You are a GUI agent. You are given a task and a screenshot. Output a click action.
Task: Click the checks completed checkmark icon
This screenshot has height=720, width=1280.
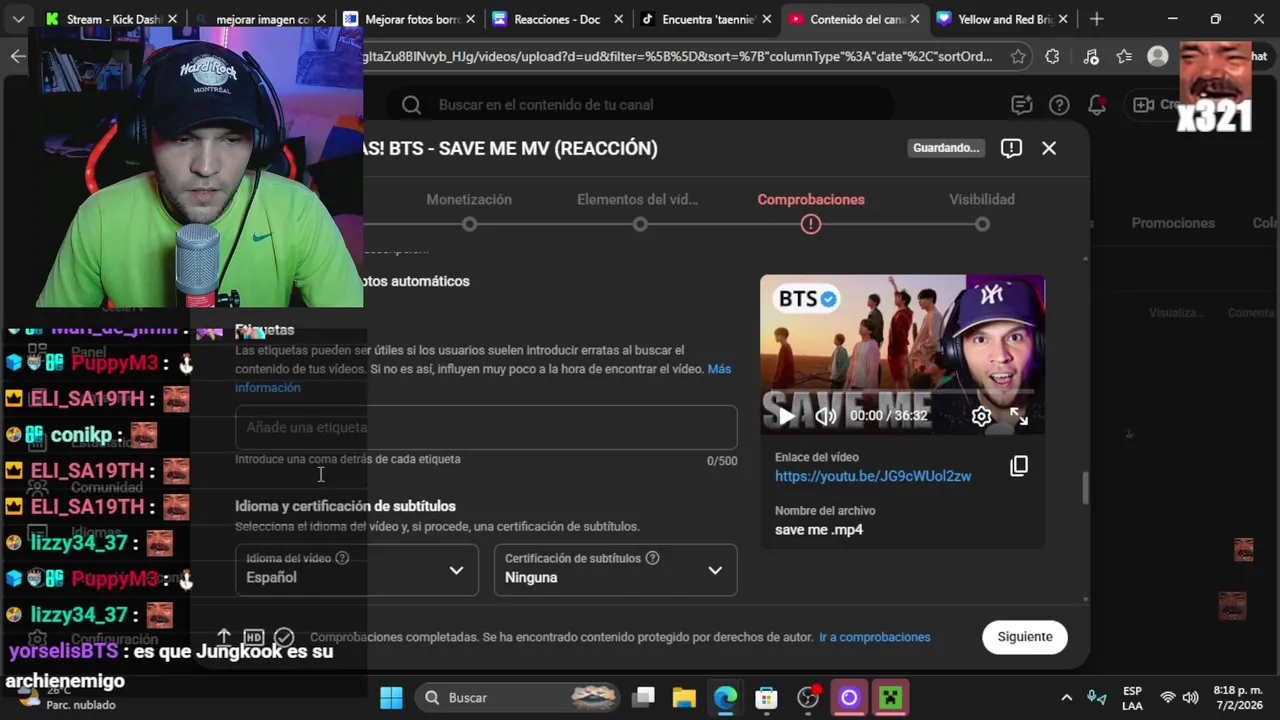tap(284, 637)
